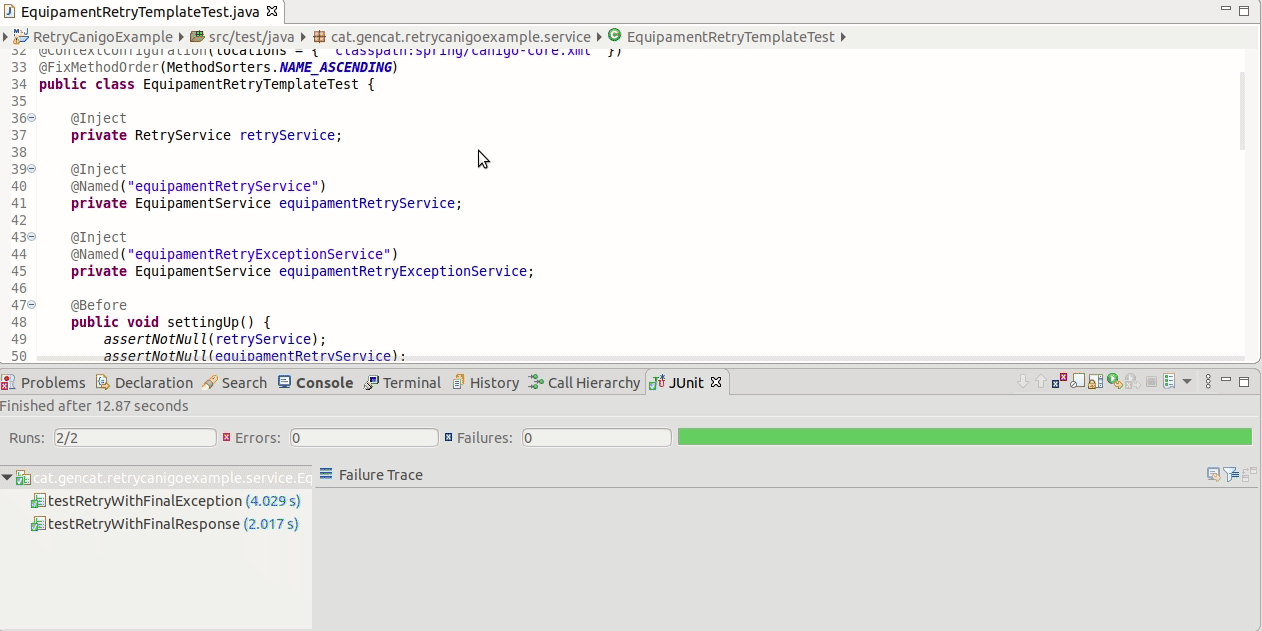
Task: Click the Terminal tab icon
Action: (372, 383)
